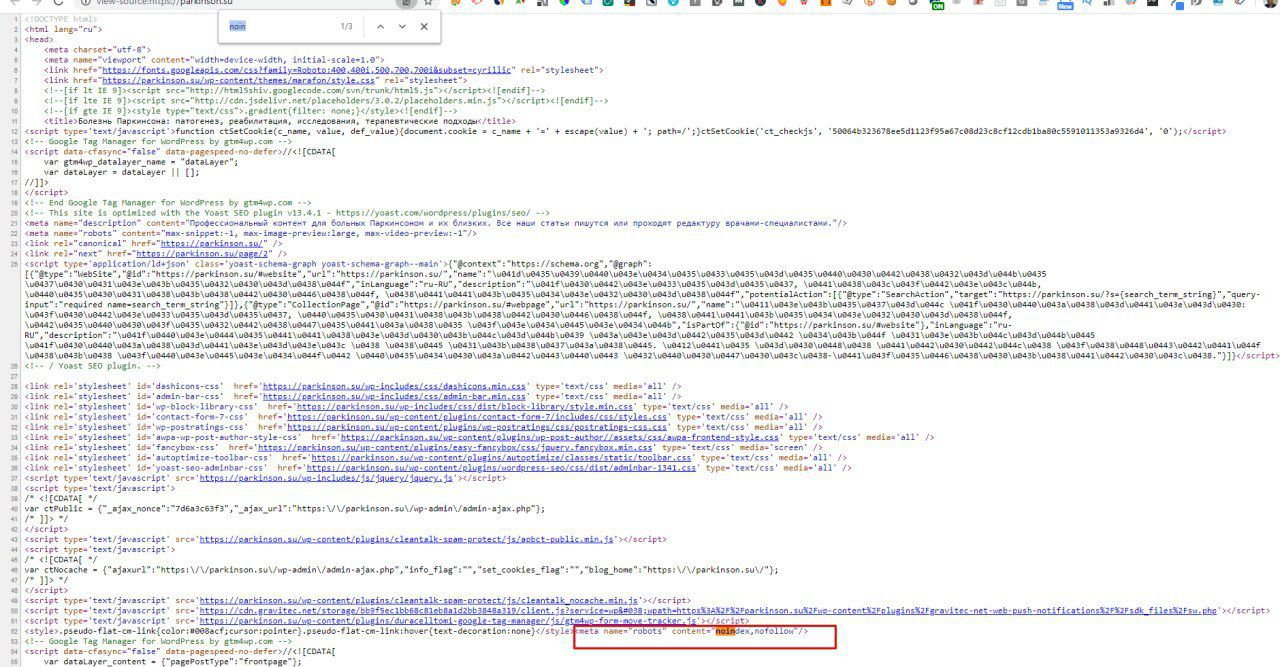Click the 'html5shiv.googlecode.com' comment line

point(295,90)
